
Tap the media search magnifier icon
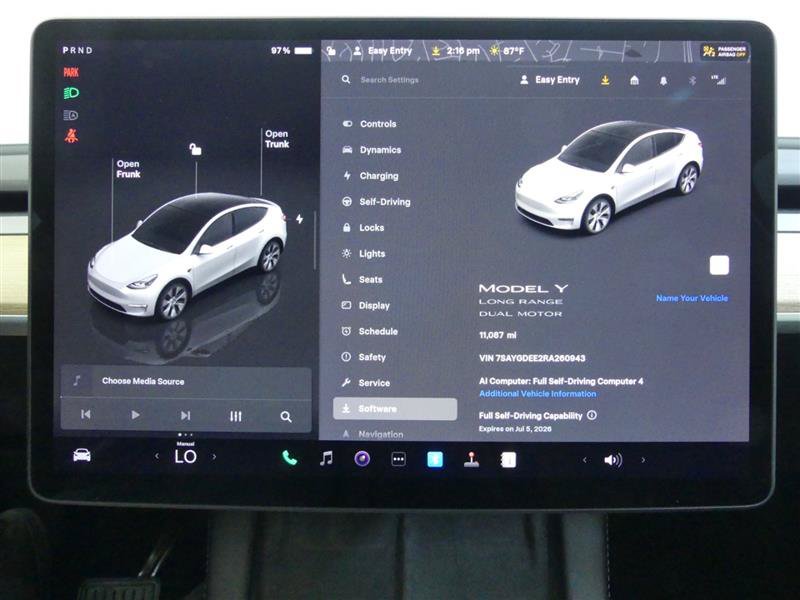click(x=286, y=417)
